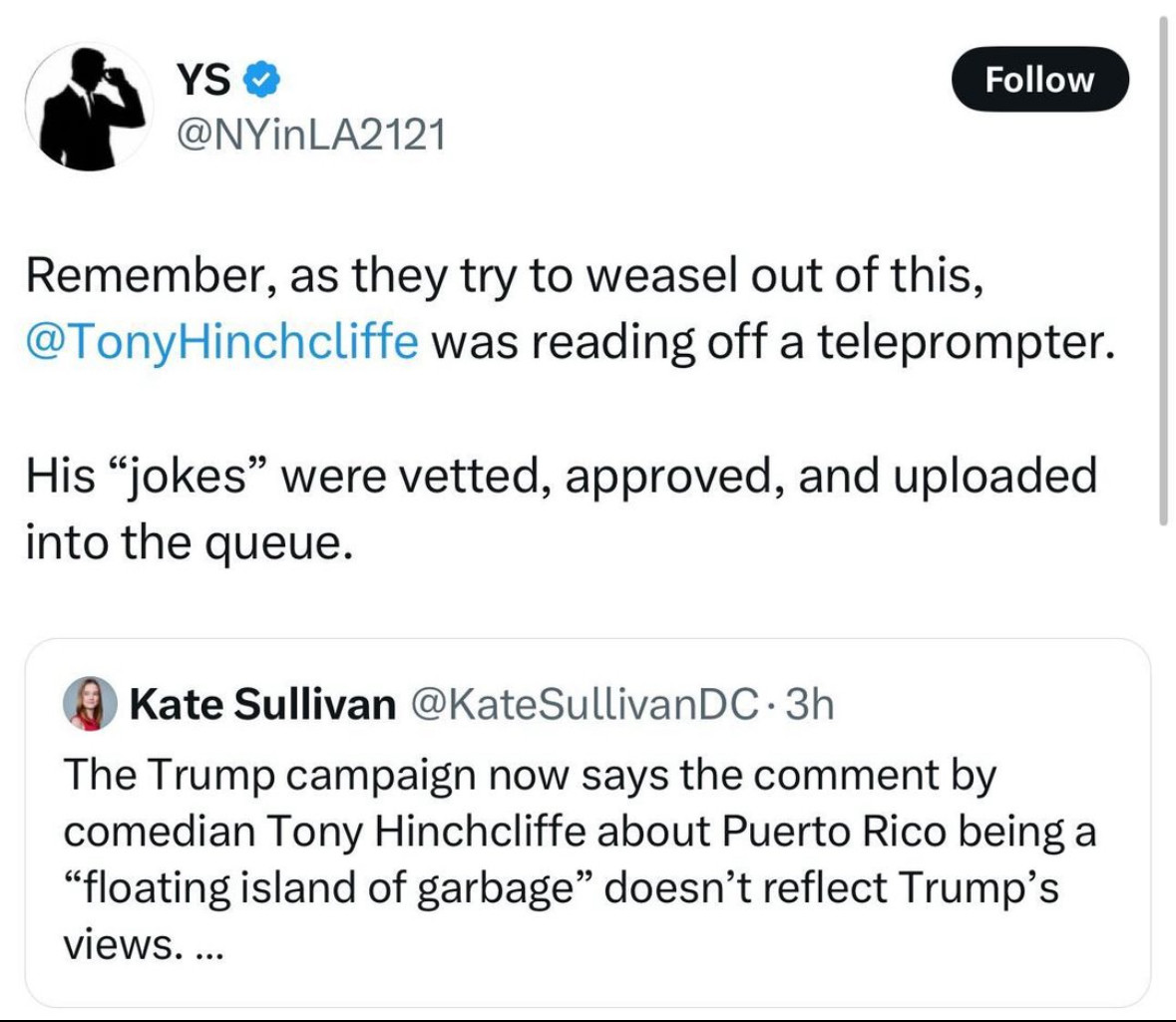Click the word "views." in quoted tweet
Image resolution: width=1176 pixels, height=1022 pixels.
point(119,943)
